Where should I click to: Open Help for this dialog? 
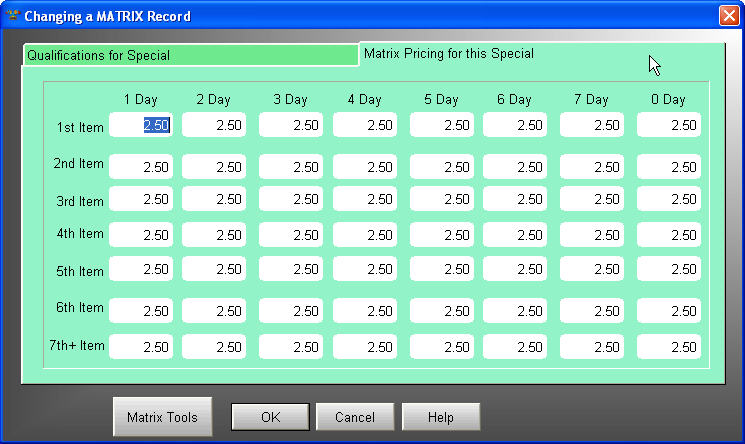coord(440,417)
